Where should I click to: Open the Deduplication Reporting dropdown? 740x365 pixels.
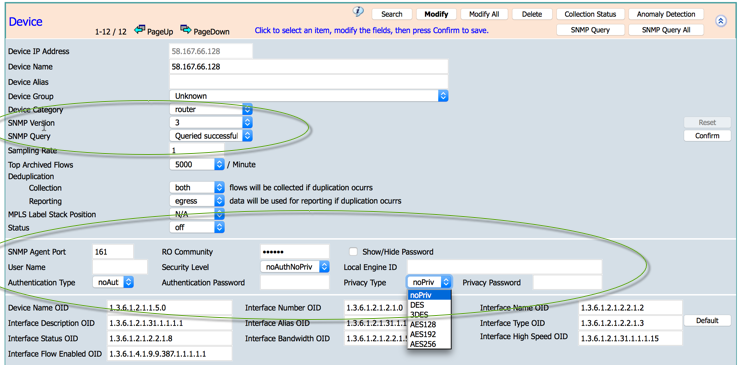click(x=197, y=201)
